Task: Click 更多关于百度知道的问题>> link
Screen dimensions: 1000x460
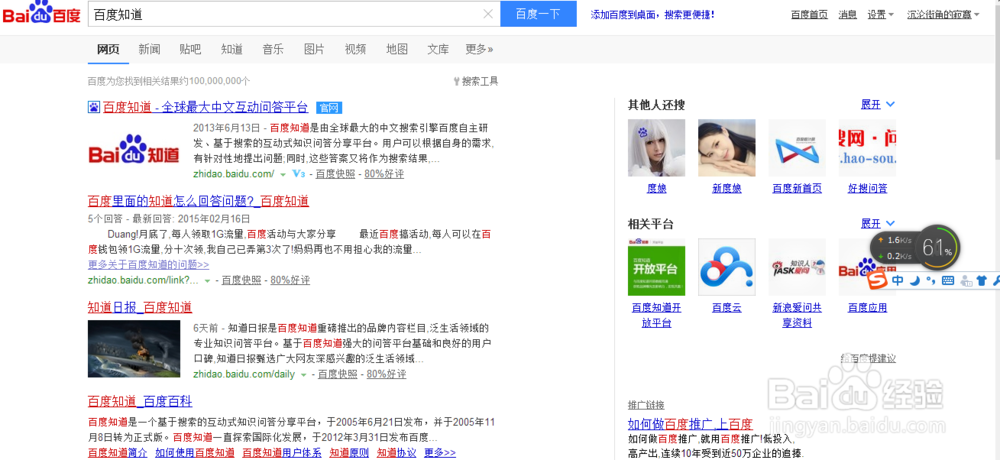Action: tap(149, 264)
